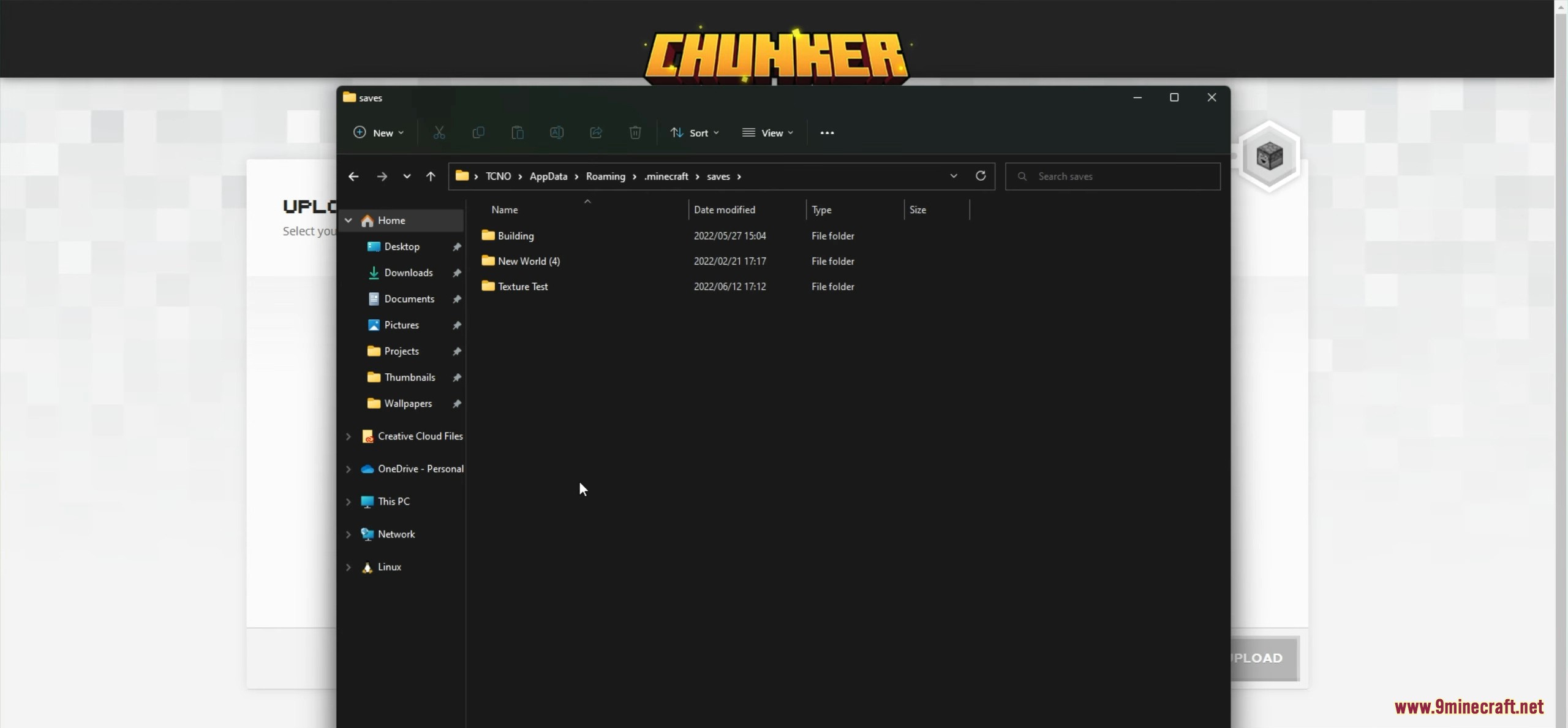1568x728 pixels.
Task: Select Documents in navigation pane
Action: tap(409, 299)
